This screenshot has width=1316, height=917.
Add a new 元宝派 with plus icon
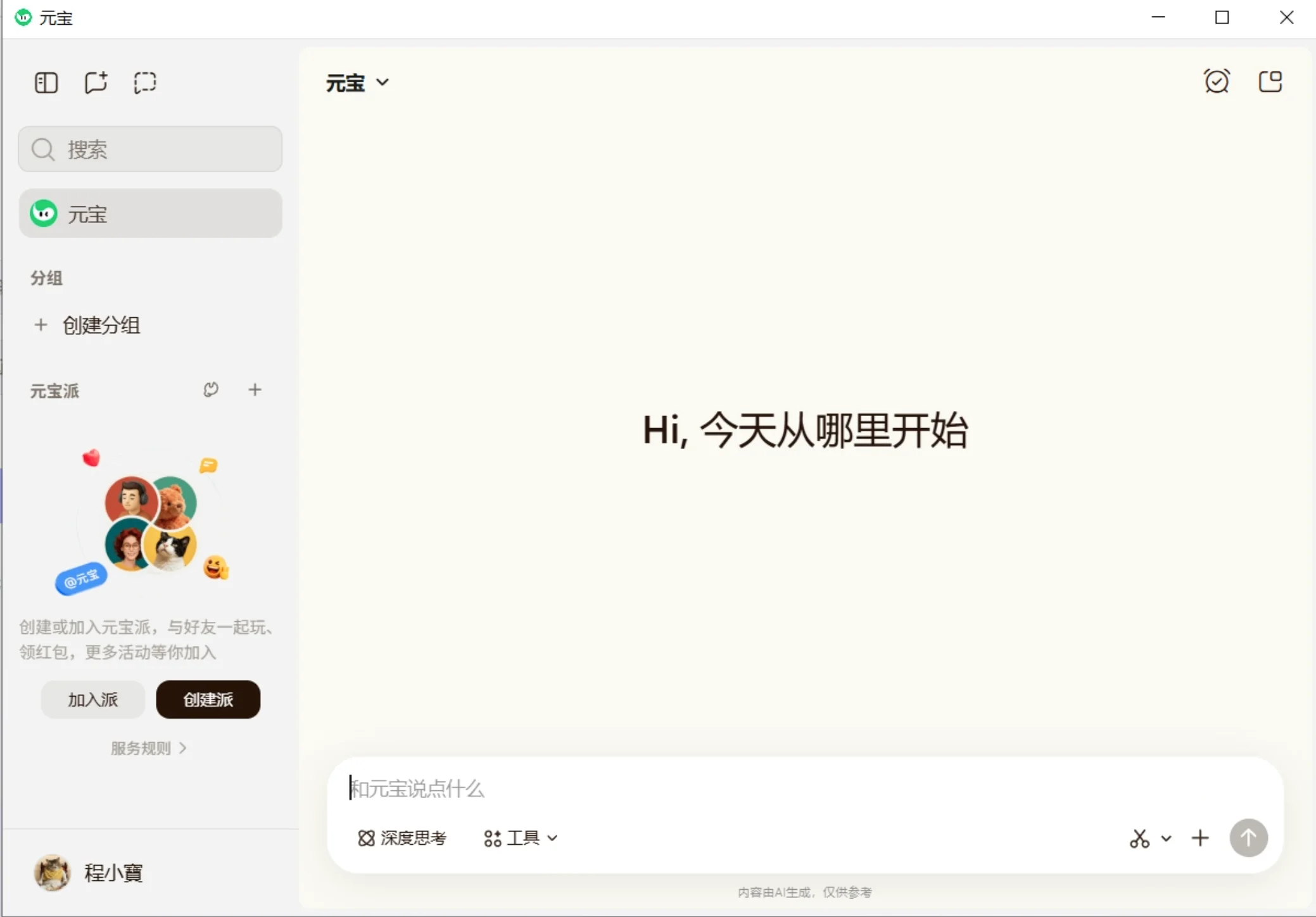pos(255,390)
